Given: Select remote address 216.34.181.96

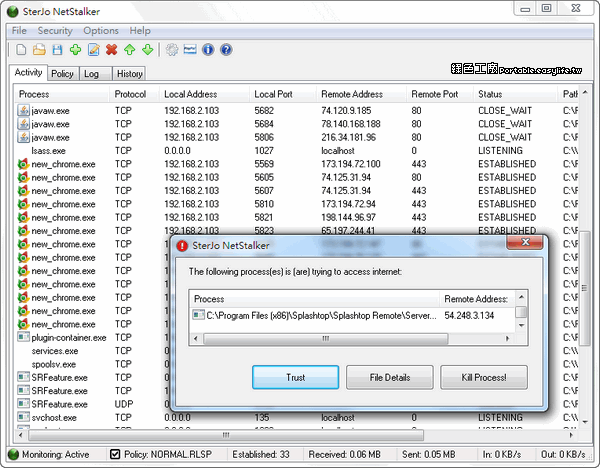Looking at the screenshot, I should pos(348,137).
